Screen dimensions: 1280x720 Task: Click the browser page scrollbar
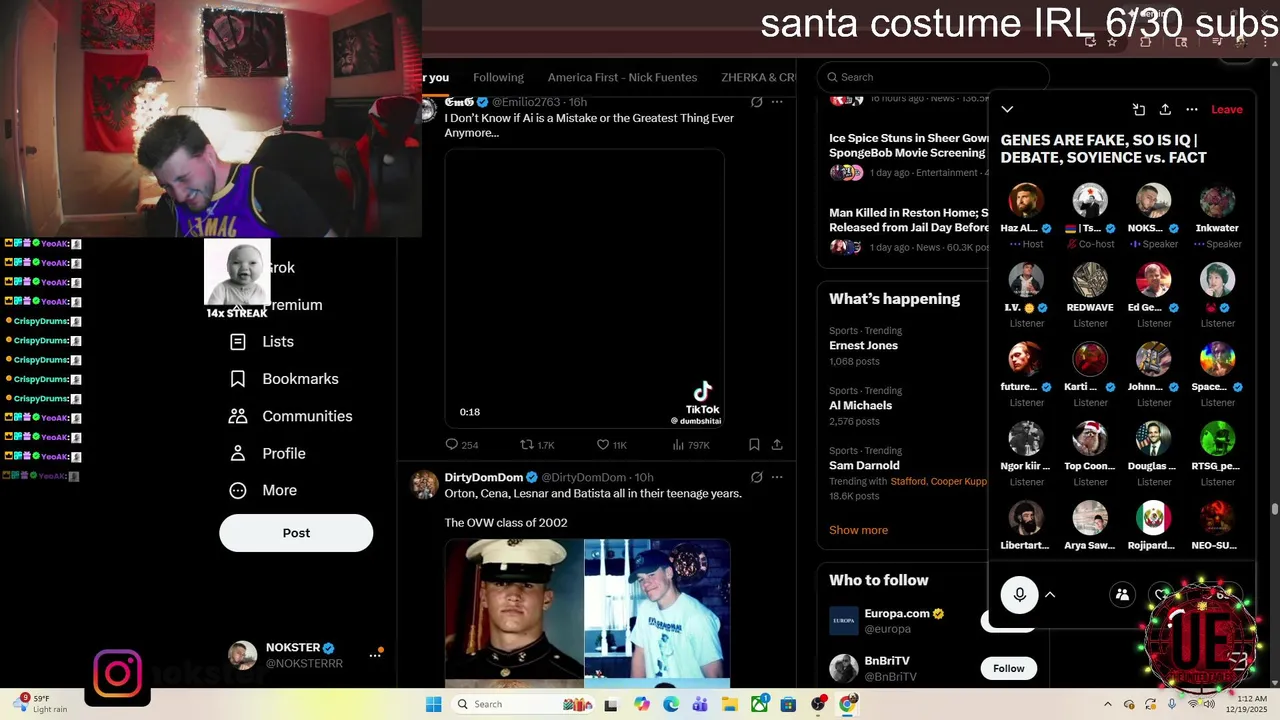tap(1275, 508)
